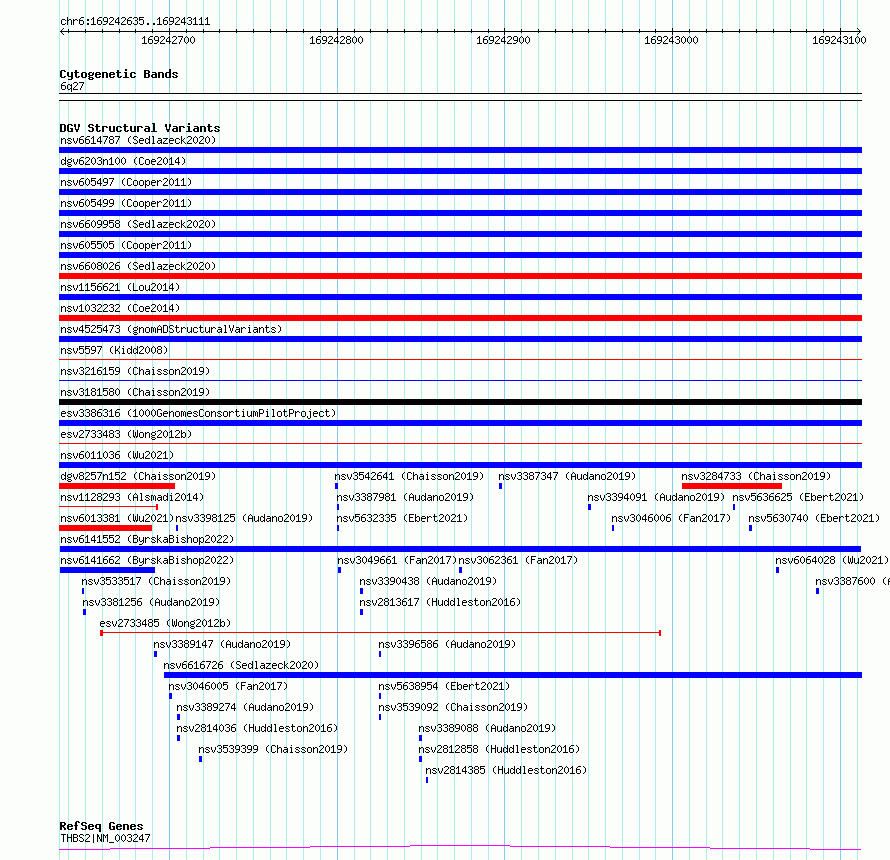Open nsv6011036 (Wu2021) variant
This screenshot has width=890, height=860.
pos(117,455)
